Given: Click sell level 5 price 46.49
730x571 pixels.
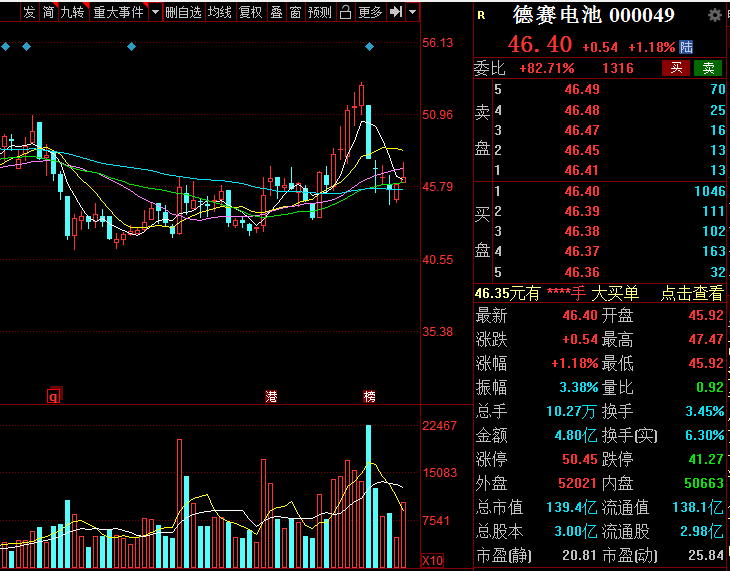Looking at the screenshot, I should click(582, 89).
